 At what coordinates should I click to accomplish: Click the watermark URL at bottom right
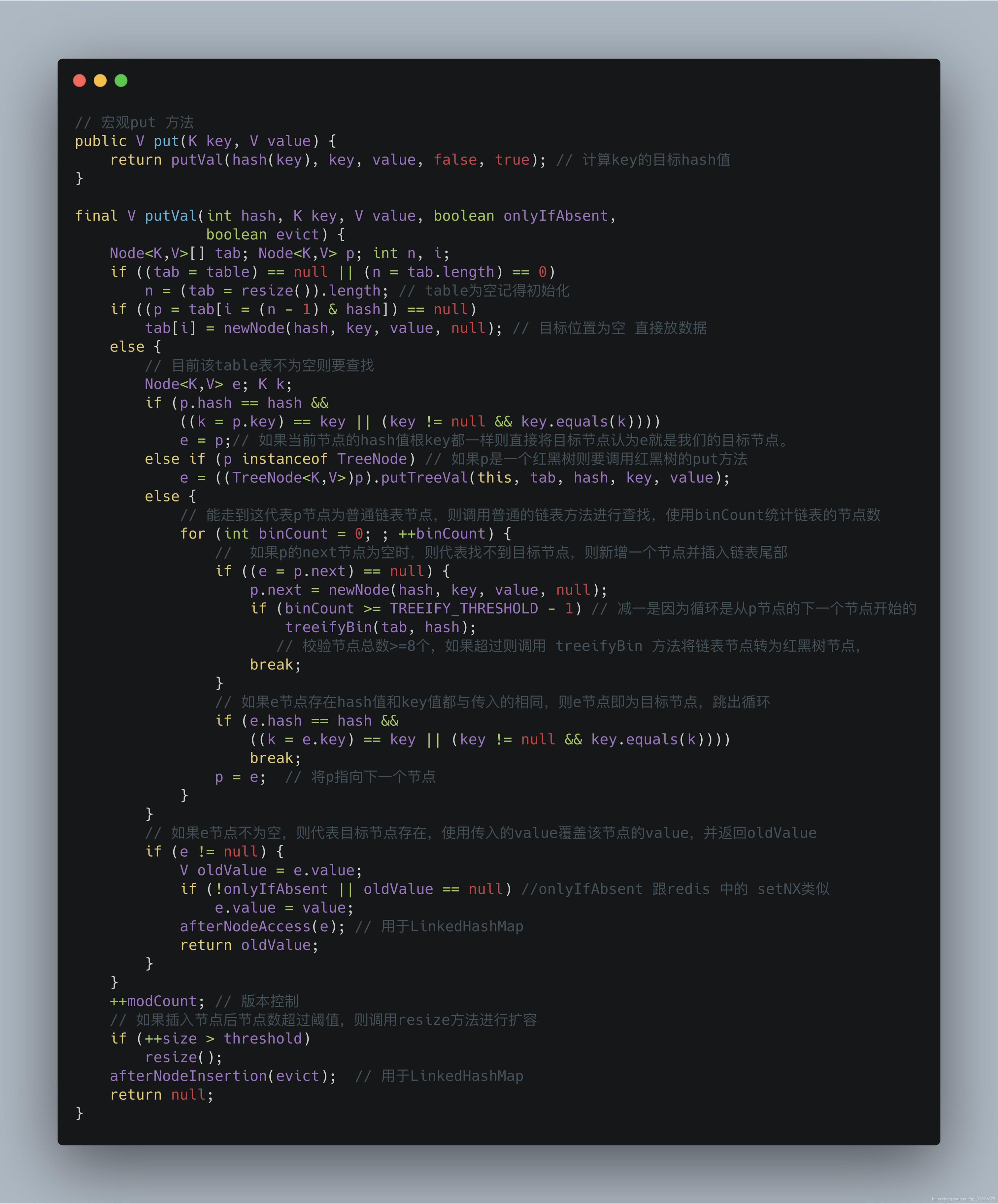point(963,1199)
